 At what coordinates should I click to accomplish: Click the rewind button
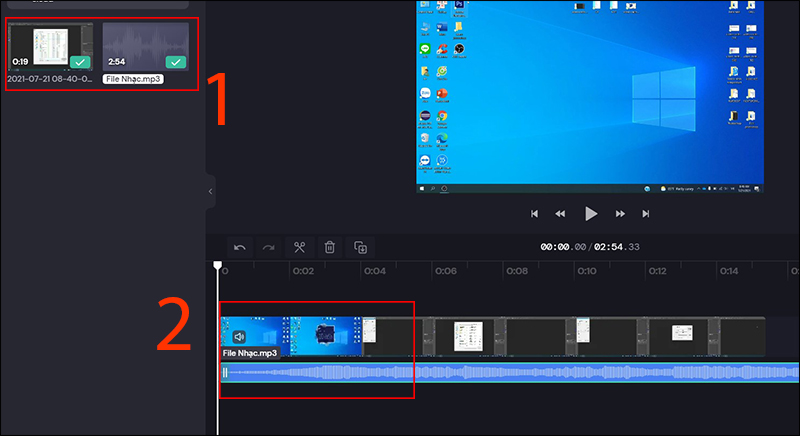[560, 214]
